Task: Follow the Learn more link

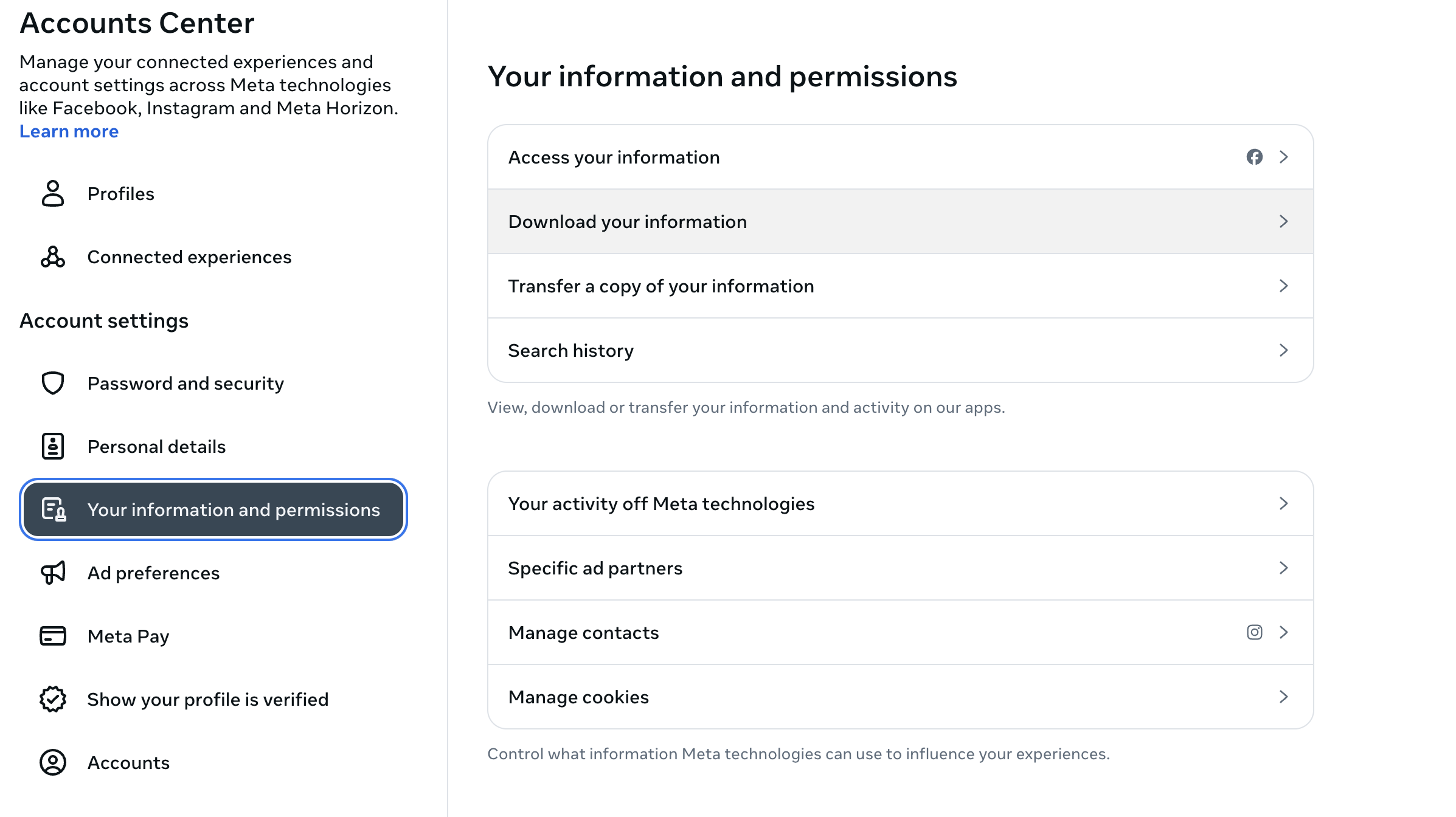Action: [69, 131]
